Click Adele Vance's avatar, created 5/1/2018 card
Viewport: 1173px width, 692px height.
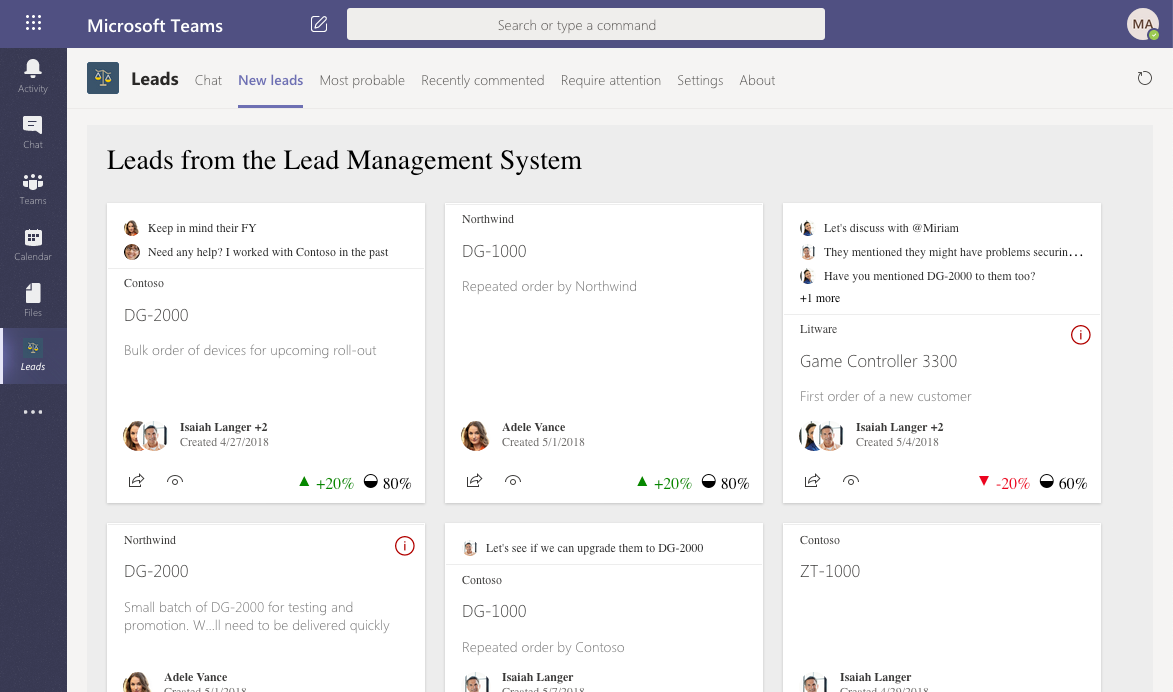475,435
